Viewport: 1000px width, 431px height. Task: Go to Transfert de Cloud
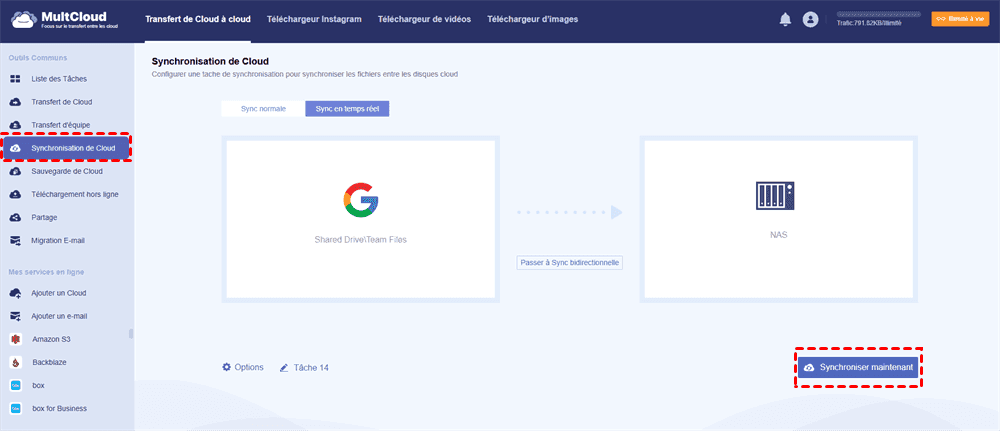tap(62, 102)
